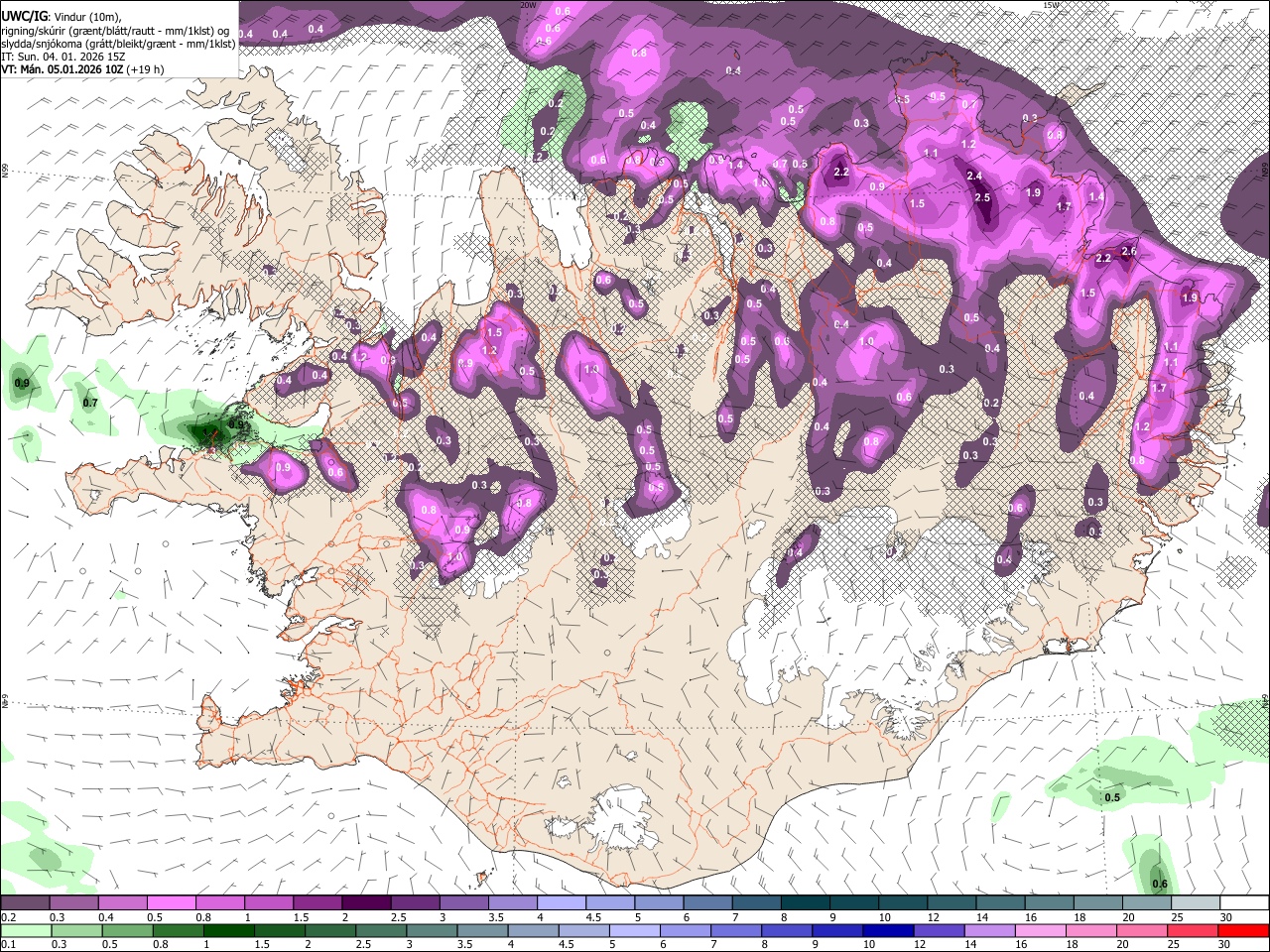Pick the bright pink snow swatch between 0.5 and 0.8
The image size is (1270, 952).
(x=171, y=902)
